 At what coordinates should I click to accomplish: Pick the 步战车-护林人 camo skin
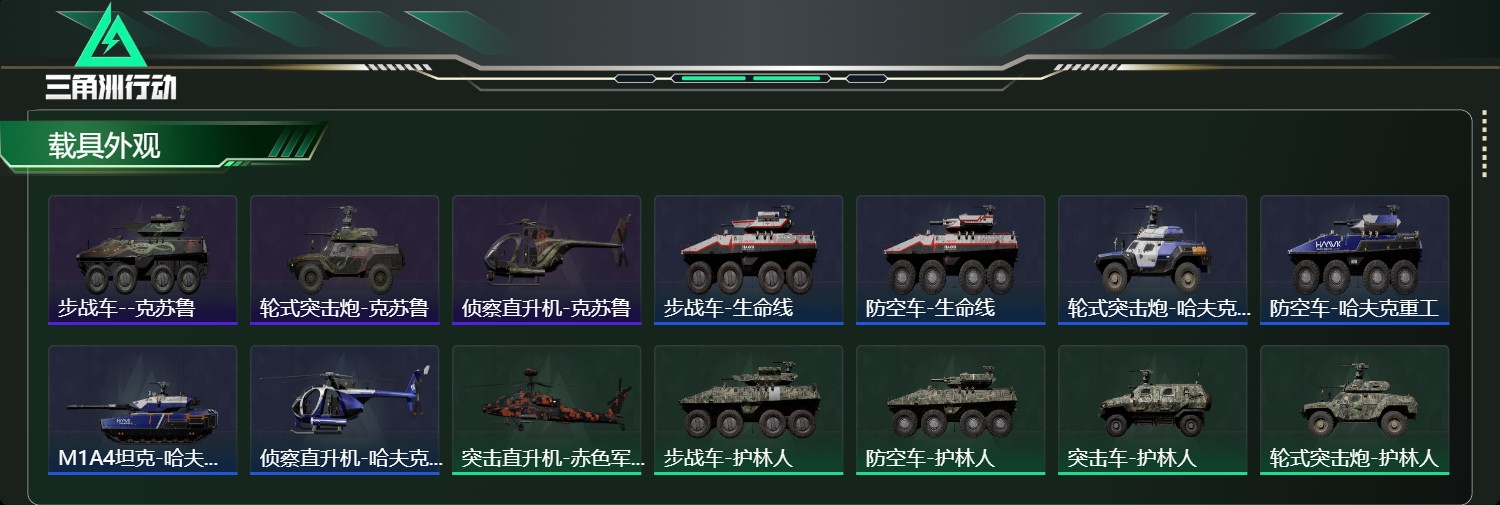pos(749,410)
